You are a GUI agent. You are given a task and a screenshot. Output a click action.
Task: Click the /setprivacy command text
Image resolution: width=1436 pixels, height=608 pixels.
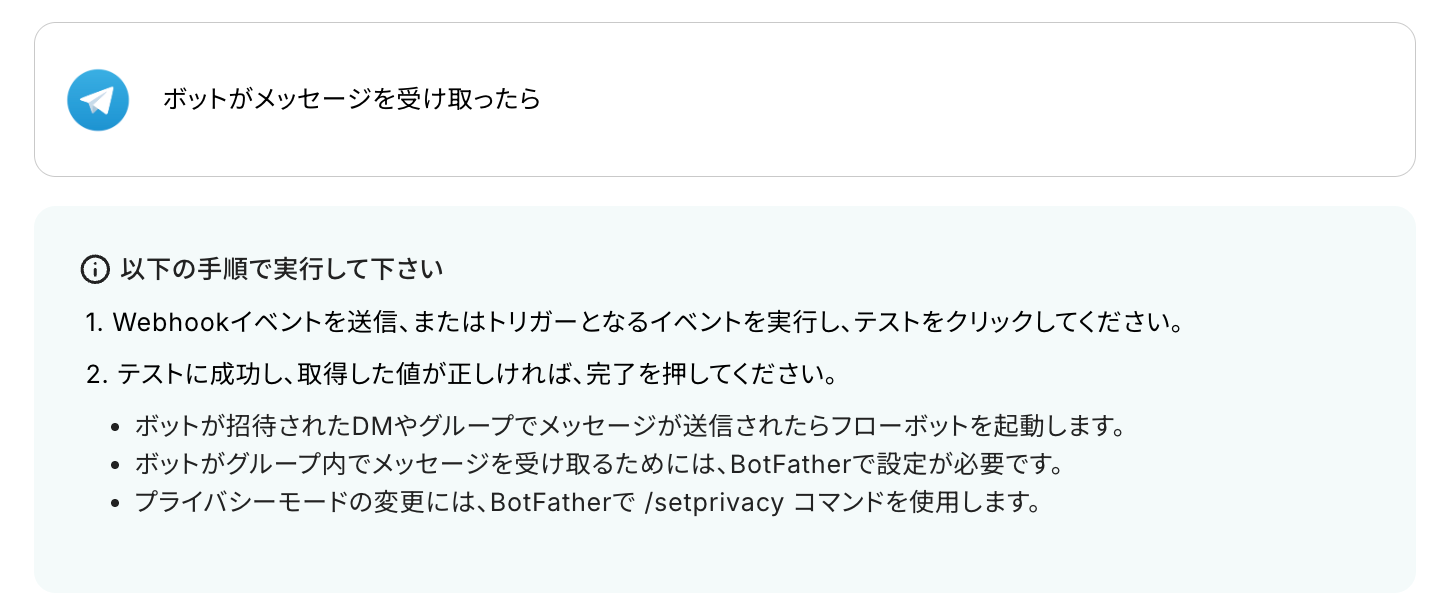714,503
